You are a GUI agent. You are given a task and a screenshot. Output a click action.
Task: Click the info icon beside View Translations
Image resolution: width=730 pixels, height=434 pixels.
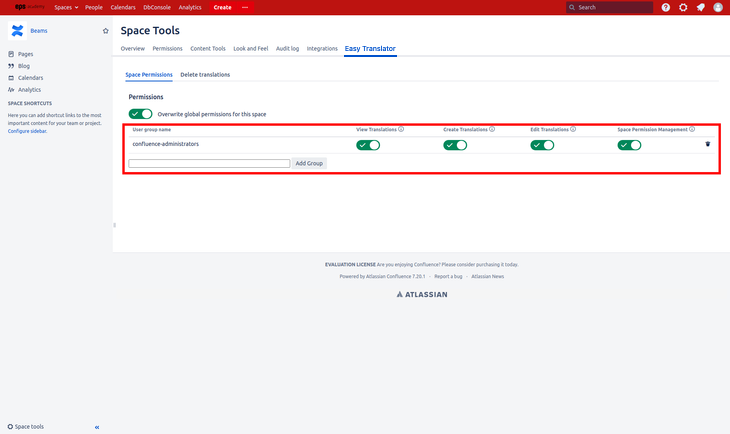click(401, 129)
